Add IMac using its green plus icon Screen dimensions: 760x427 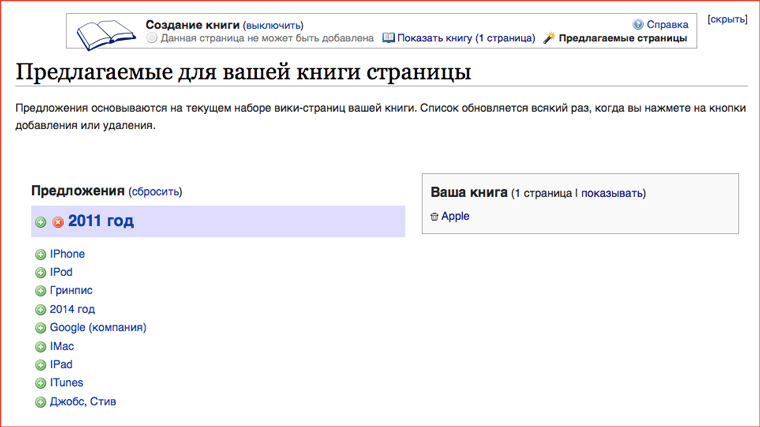(x=41, y=347)
